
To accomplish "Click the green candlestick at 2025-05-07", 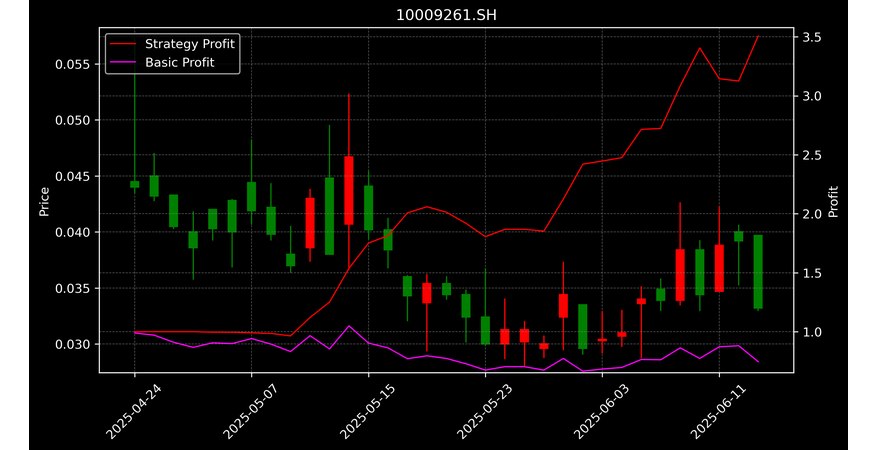I will 251,196.
